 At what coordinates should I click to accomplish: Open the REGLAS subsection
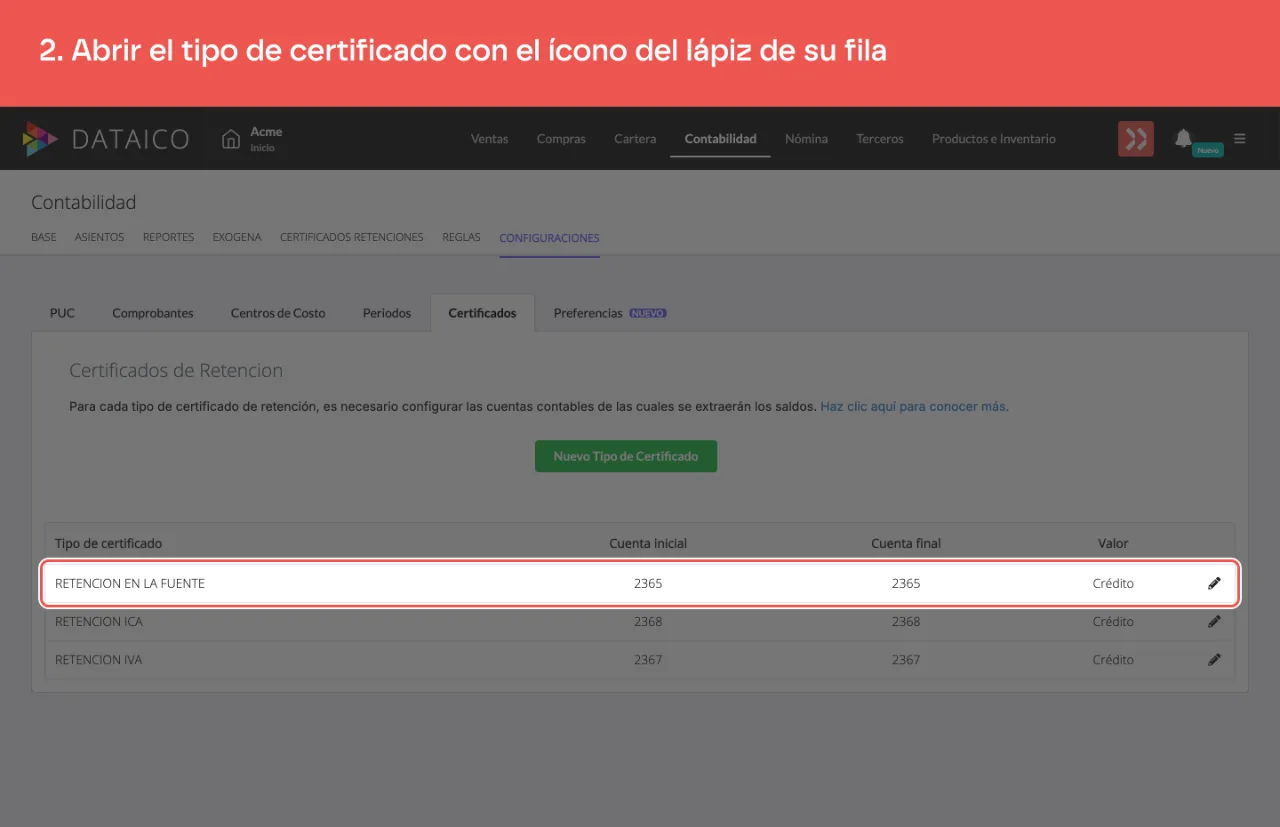point(462,238)
